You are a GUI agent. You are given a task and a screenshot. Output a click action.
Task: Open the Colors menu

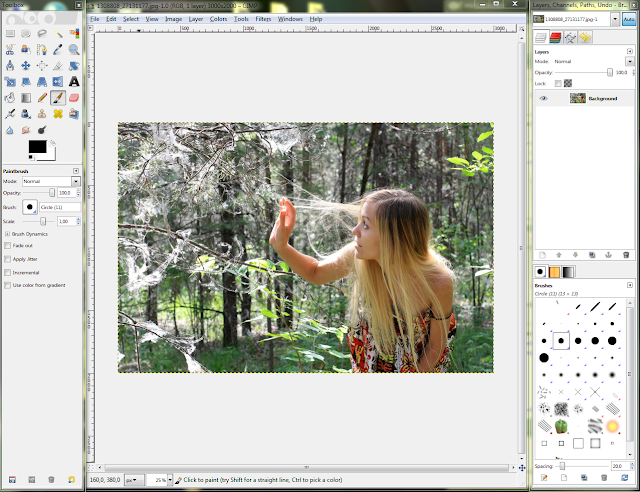click(218, 19)
